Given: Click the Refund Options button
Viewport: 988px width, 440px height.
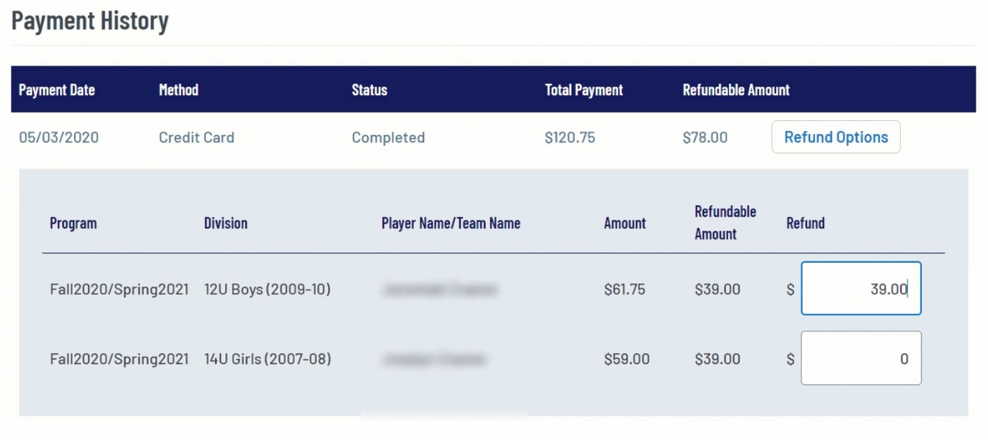Looking at the screenshot, I should point(835,137).
